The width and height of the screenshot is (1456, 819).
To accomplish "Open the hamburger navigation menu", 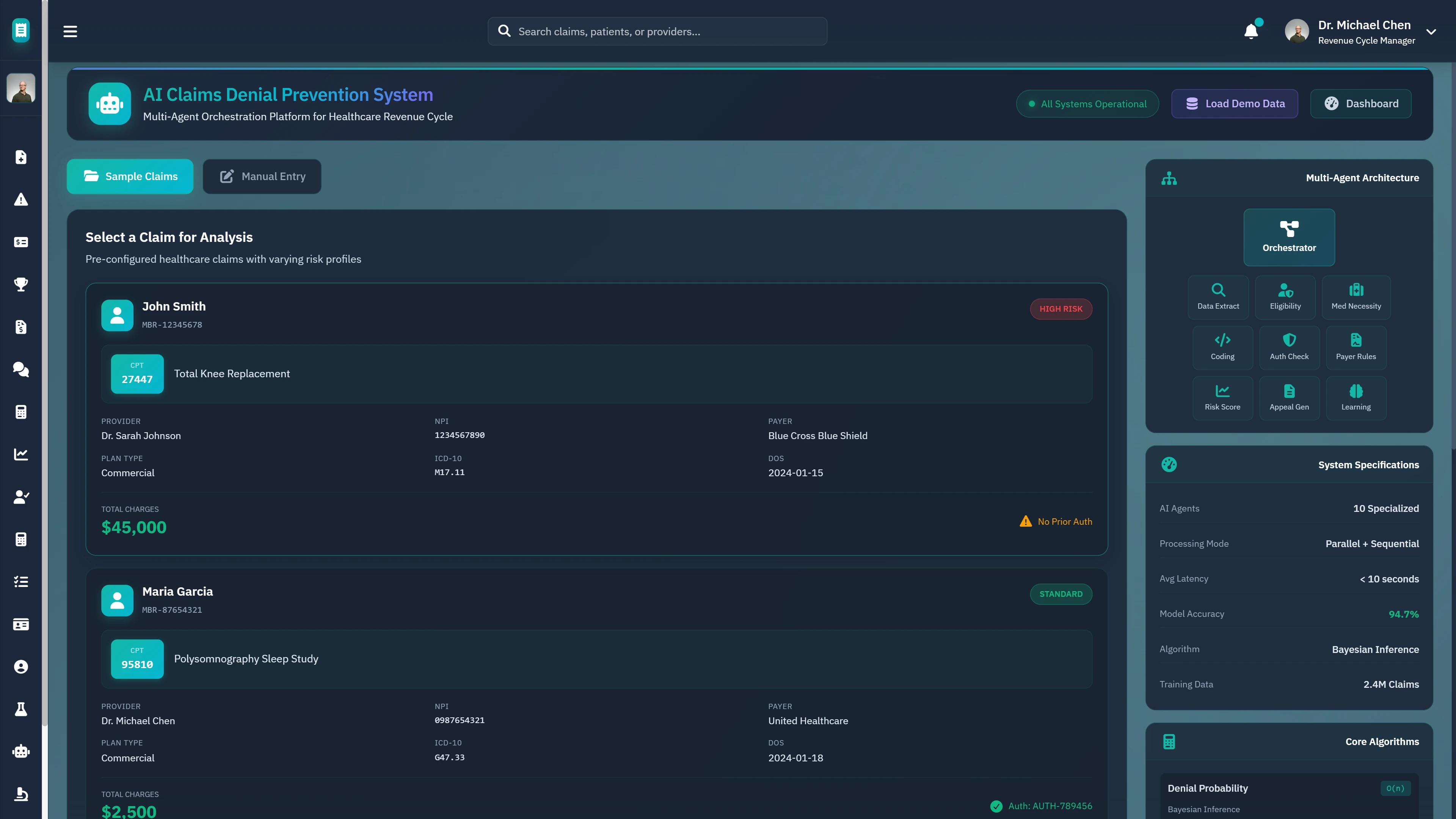I will (x=70, y=31).
